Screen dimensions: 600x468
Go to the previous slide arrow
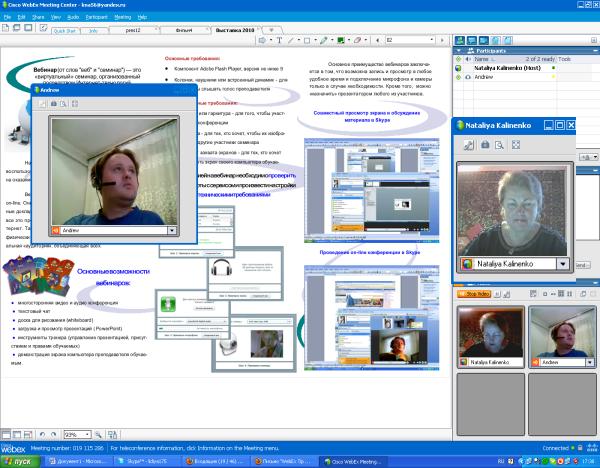click(377, 40)
